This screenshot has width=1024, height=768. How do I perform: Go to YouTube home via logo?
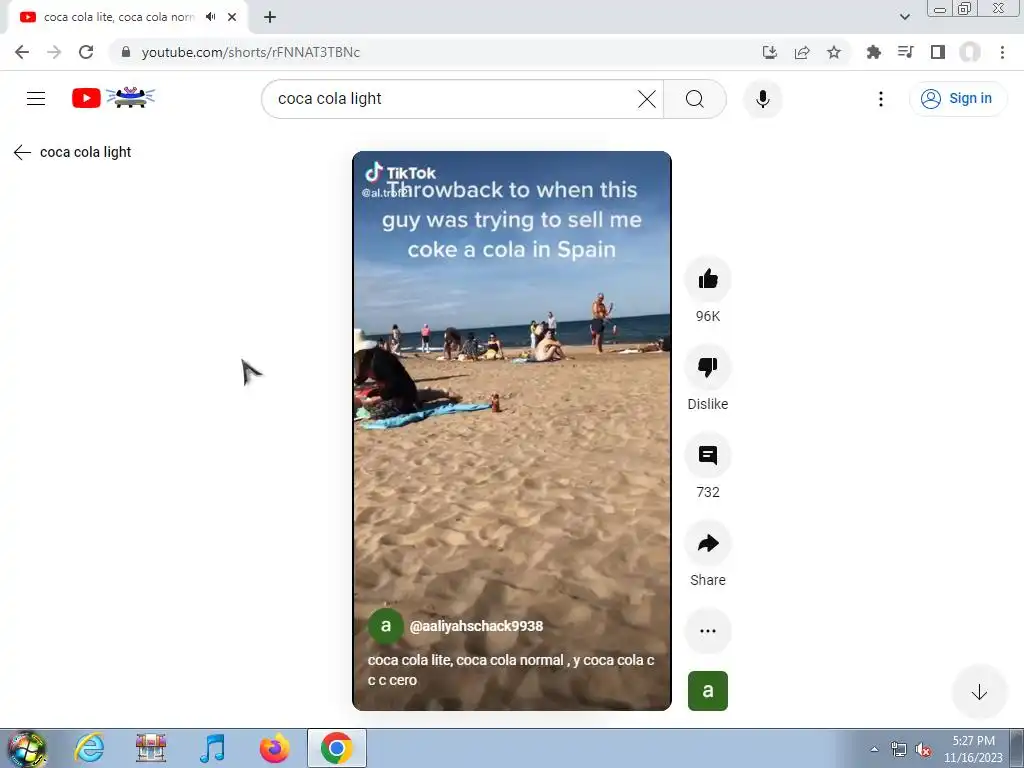(114, 98)
